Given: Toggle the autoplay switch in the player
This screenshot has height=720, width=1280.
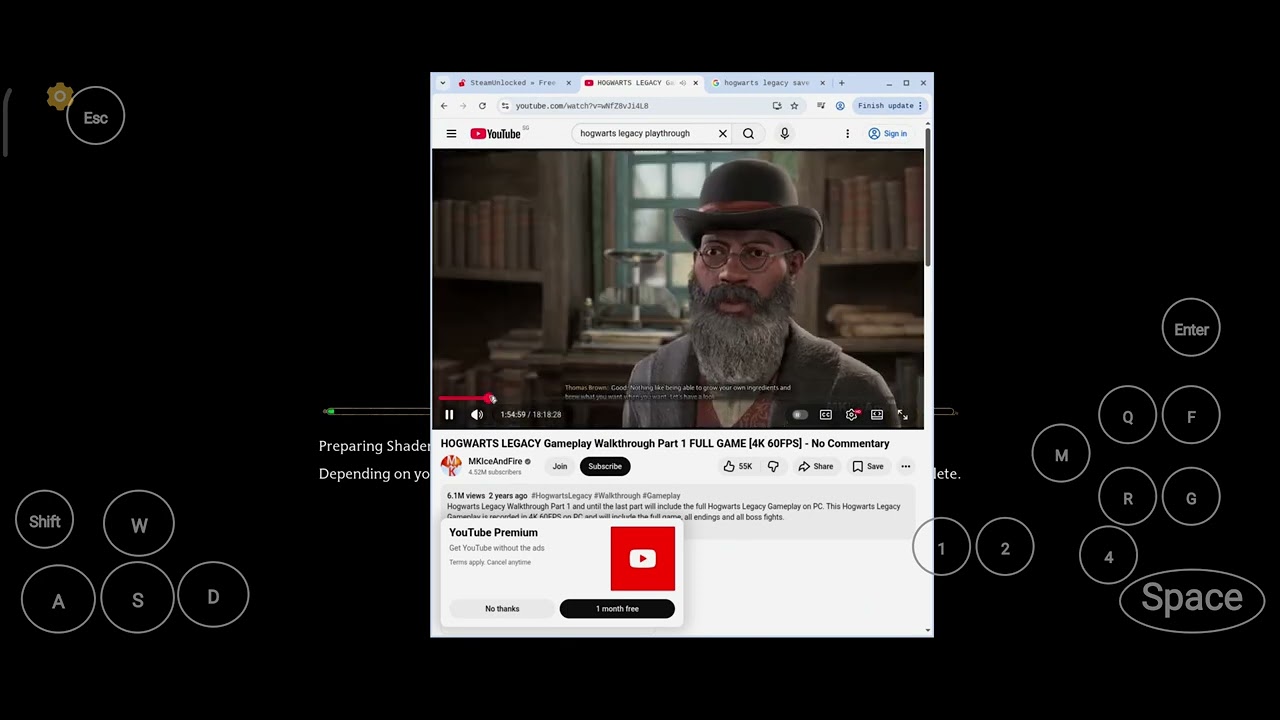Looking at the screenshot, I should (x=799, y=415).
